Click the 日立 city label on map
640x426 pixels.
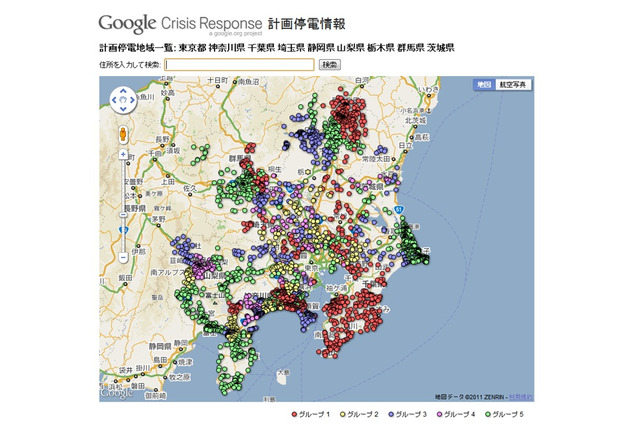tap(405, 146)
